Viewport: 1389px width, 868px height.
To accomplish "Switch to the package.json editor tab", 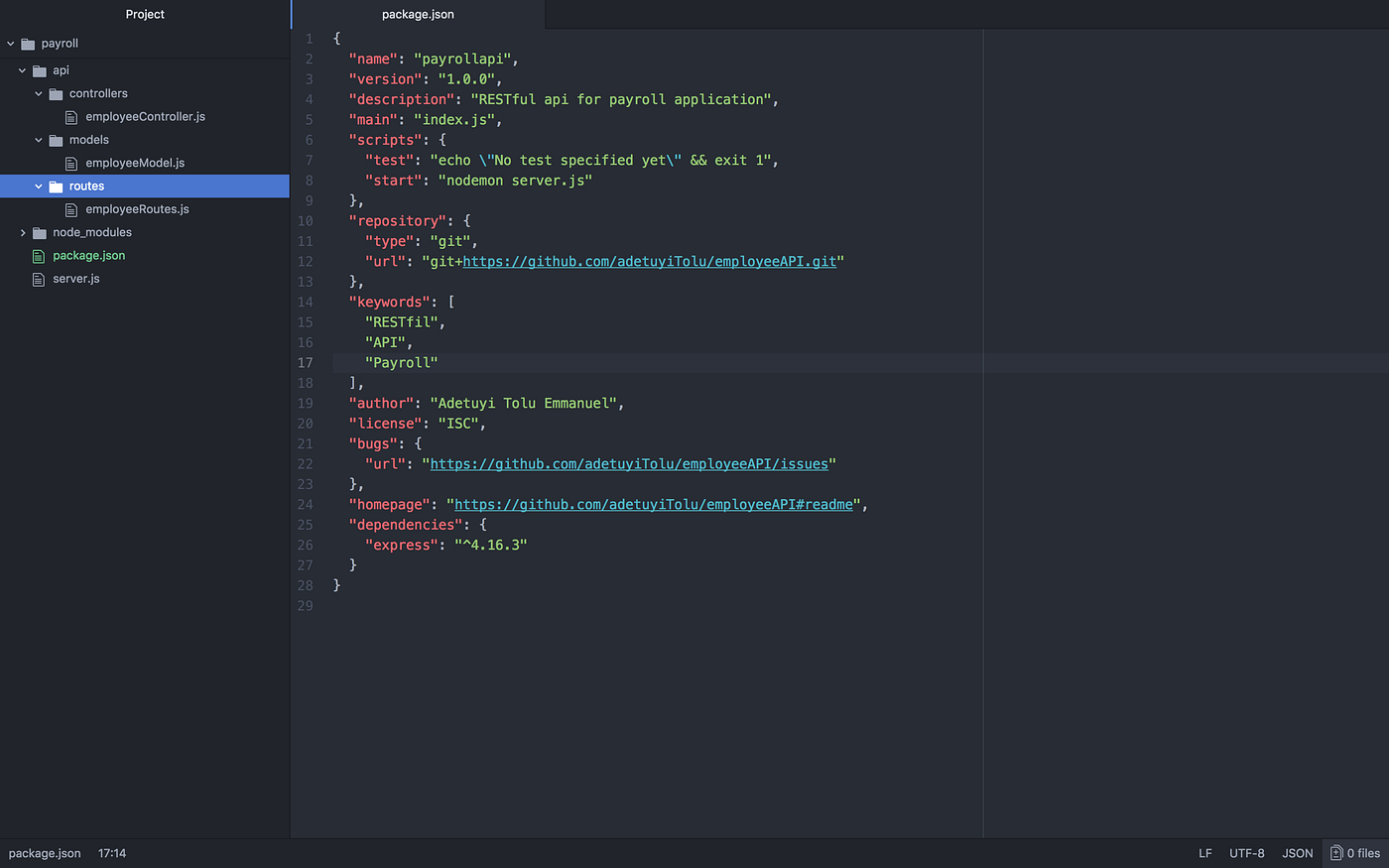I will 417,14.
